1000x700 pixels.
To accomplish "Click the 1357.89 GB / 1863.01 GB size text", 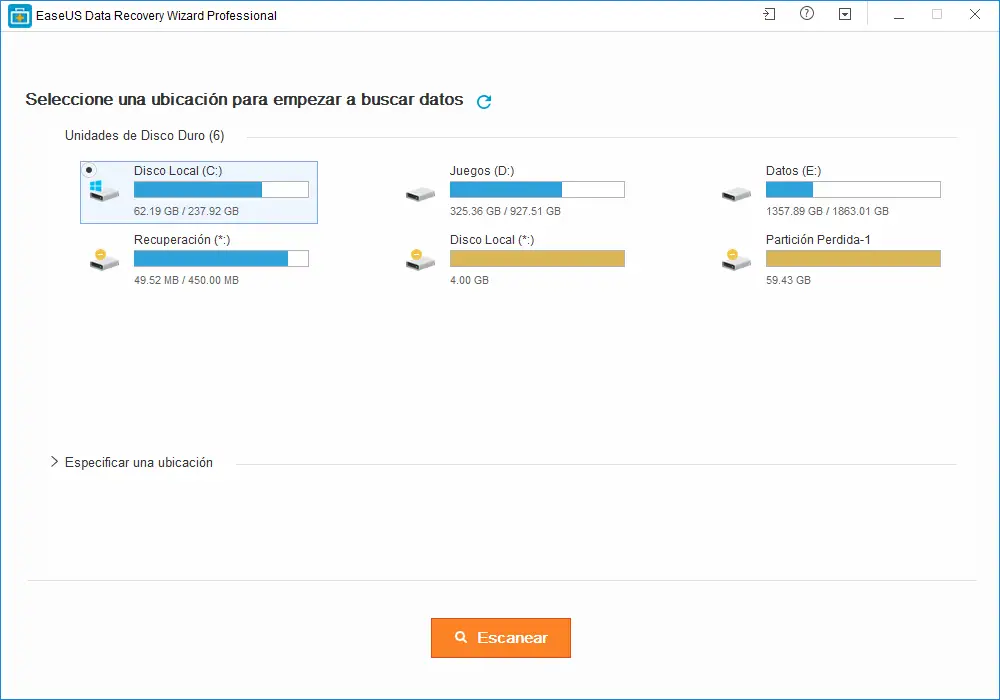I will [827, 211].
